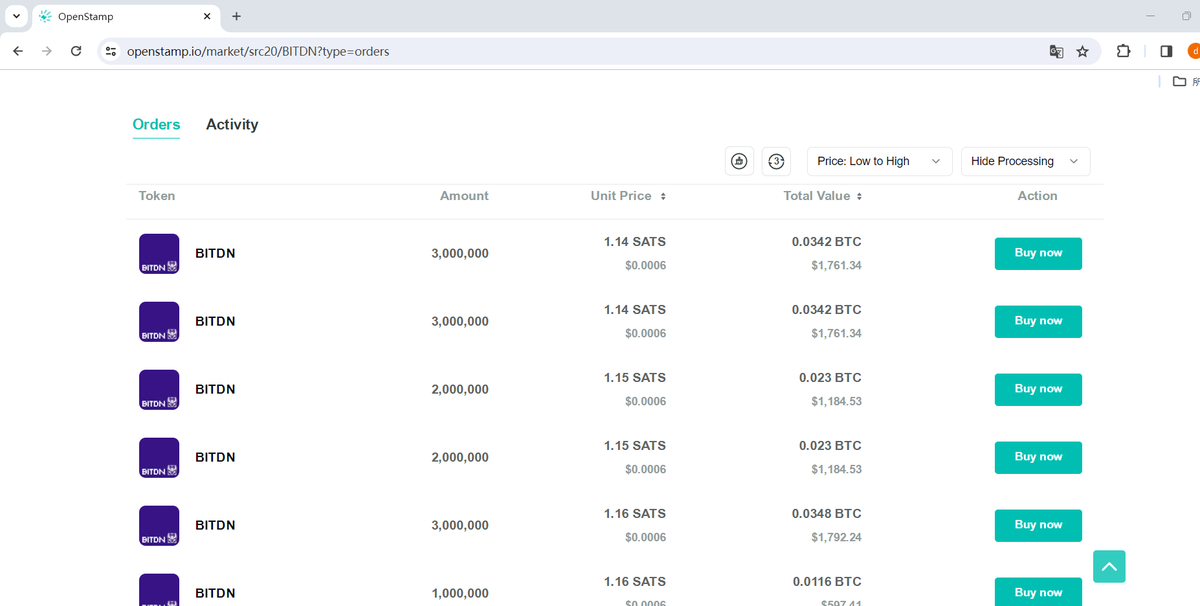Switch to the Activity tab
This screenshot has height=606, width=1200.
(232, 125)
